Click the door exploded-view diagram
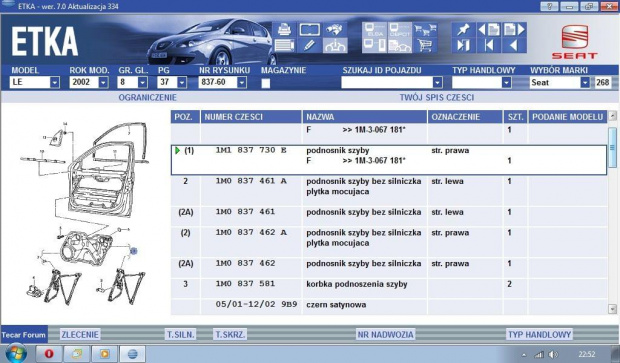The height and width of the screenshot is (363, 620). pos(85,214)
